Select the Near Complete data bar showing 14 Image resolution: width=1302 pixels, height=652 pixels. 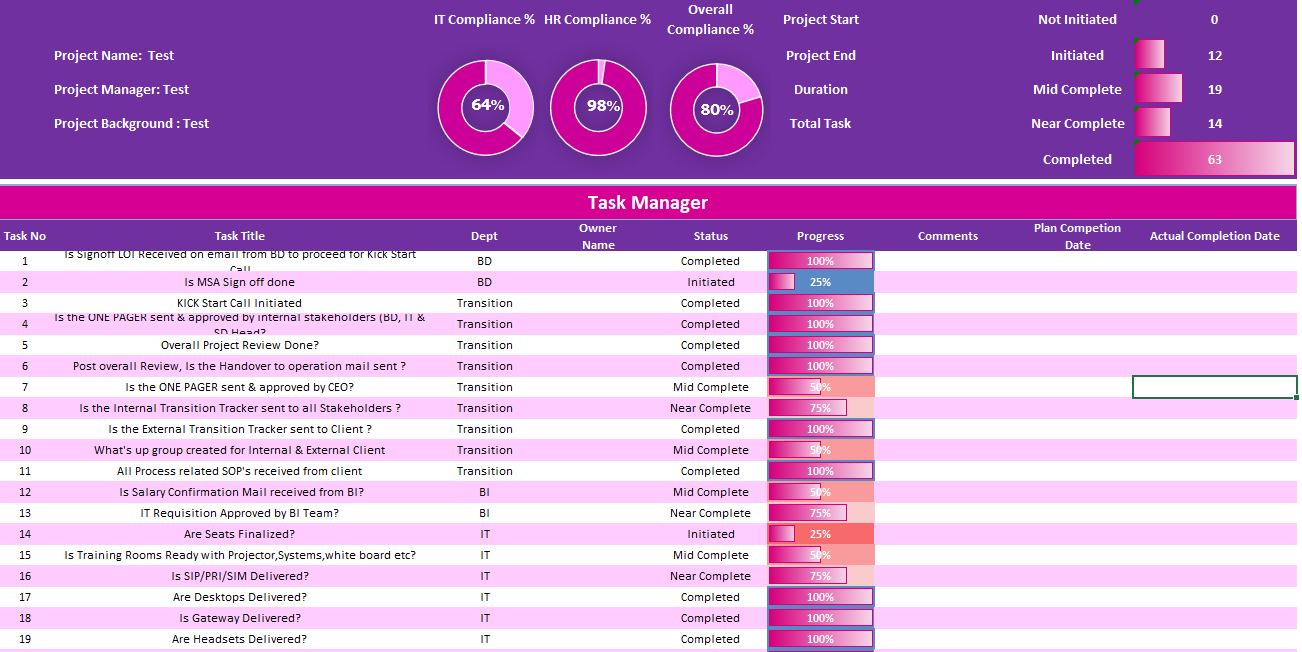(x=1152, y=123)
